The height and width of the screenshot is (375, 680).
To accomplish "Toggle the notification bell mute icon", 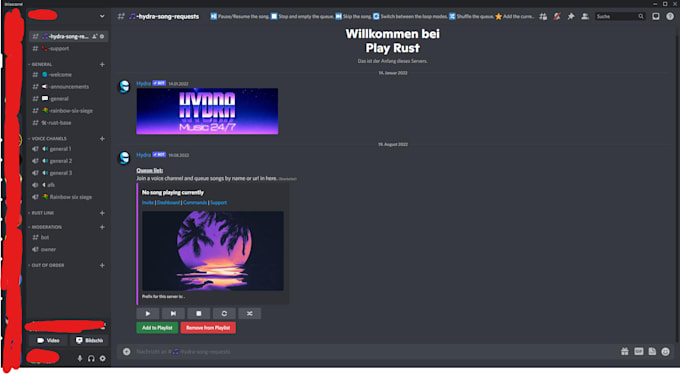I will click(x=557, y=16).
